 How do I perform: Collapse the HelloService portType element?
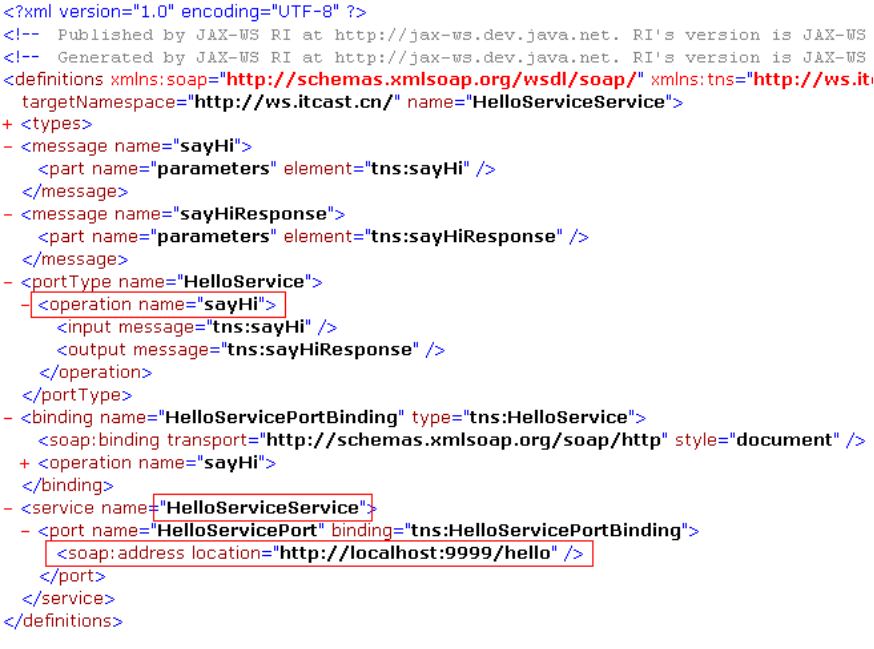7,281
